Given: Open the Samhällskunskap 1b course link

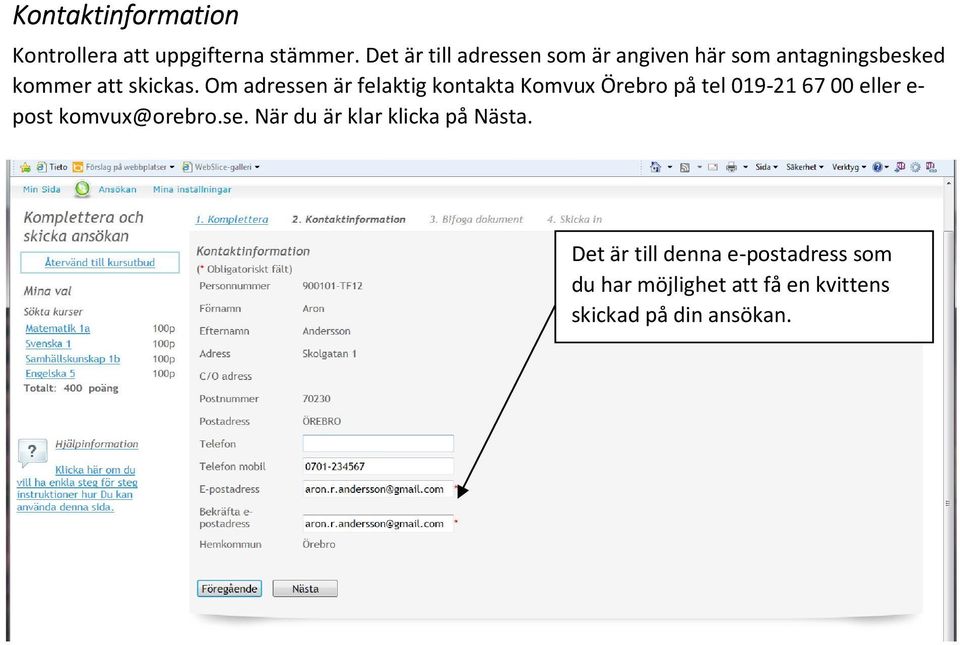Looking at the screenshot, I should (72, 359).
